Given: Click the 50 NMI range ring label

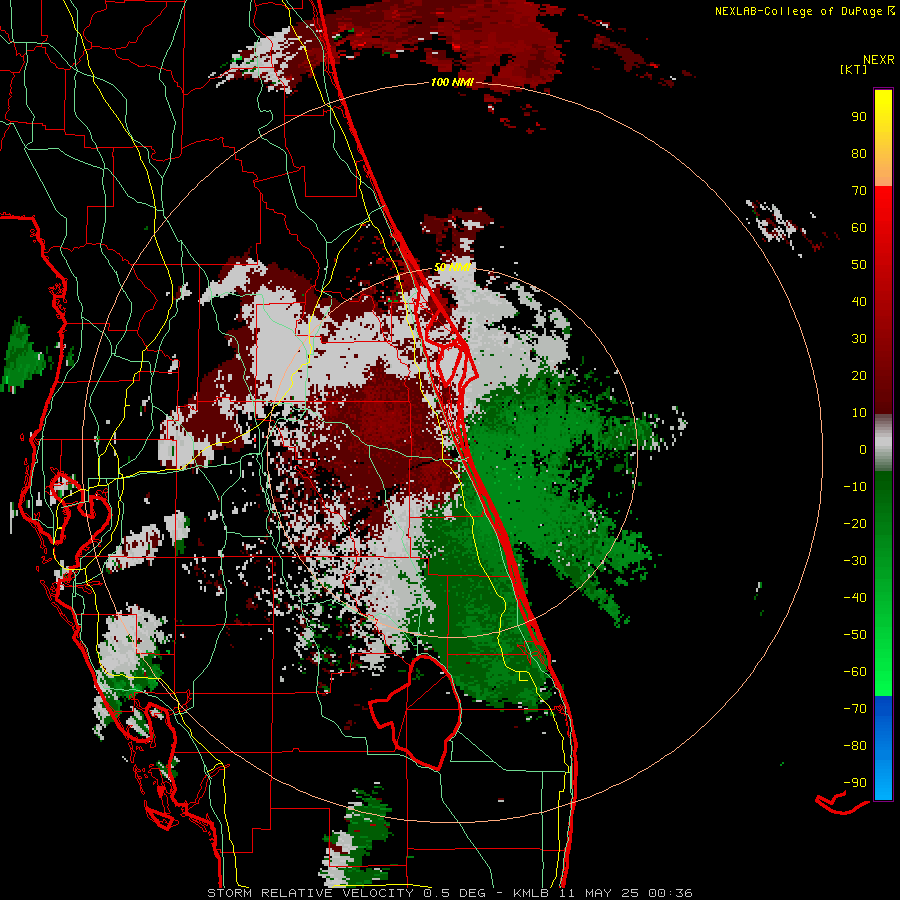Looking at the screenshot, I should tap(452, 267).
